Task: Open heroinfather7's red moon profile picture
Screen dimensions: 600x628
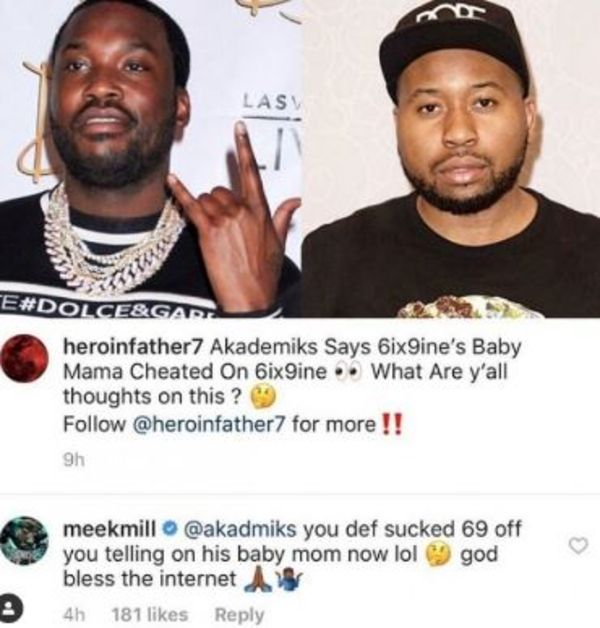Action: click(24, 359)
